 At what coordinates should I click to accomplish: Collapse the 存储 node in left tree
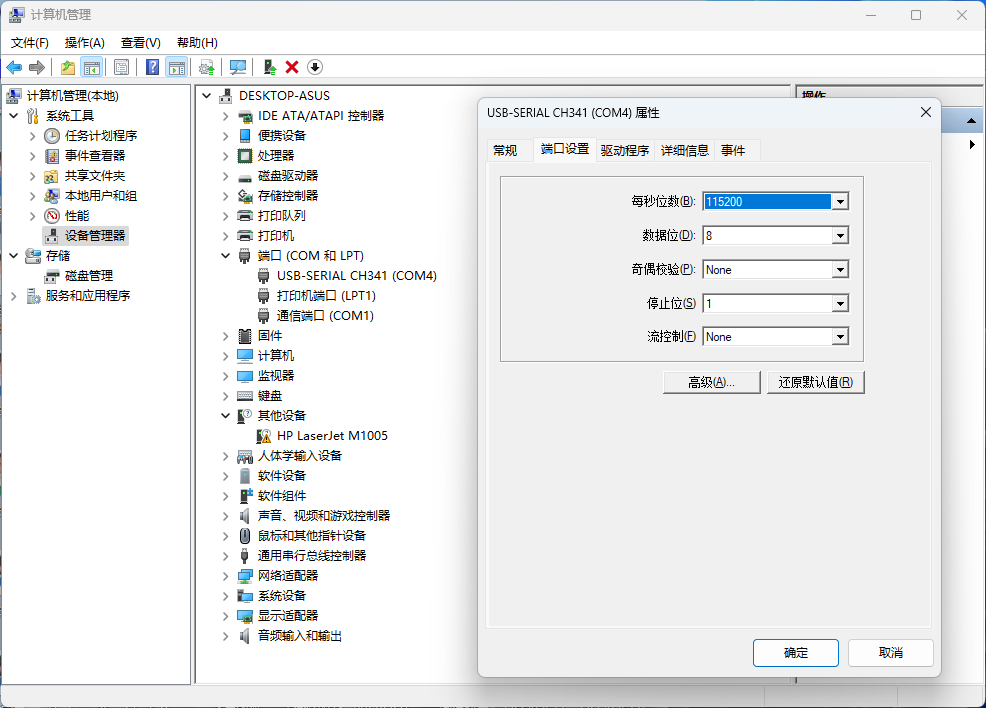[14, 256]
